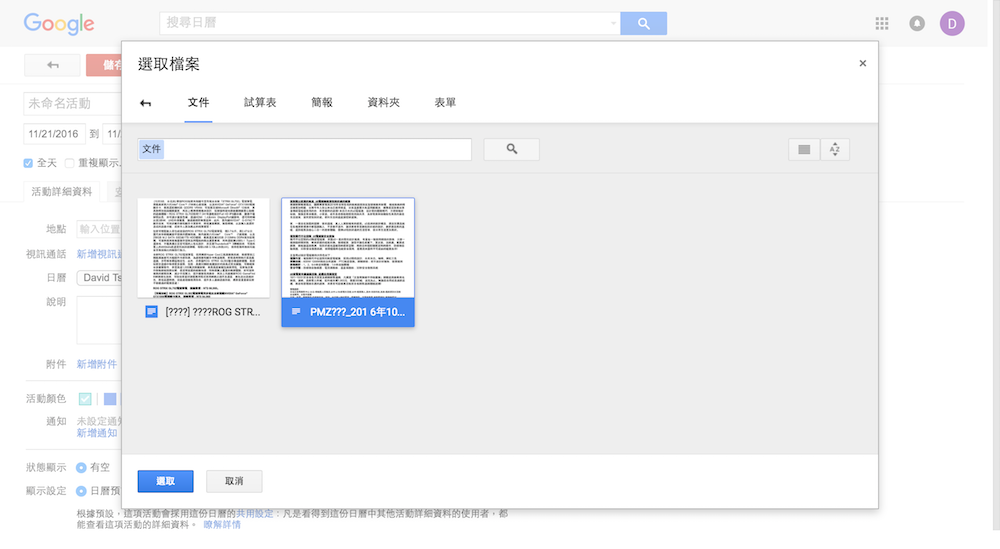Open the Google apps grid icon
Screen dimensions: 1000x549
pyautogui.click(x=881, y=24)
